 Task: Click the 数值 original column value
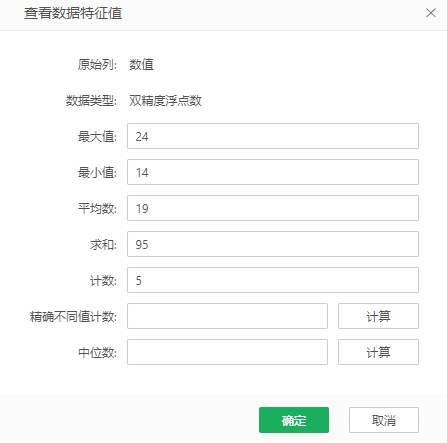point(141,64)
